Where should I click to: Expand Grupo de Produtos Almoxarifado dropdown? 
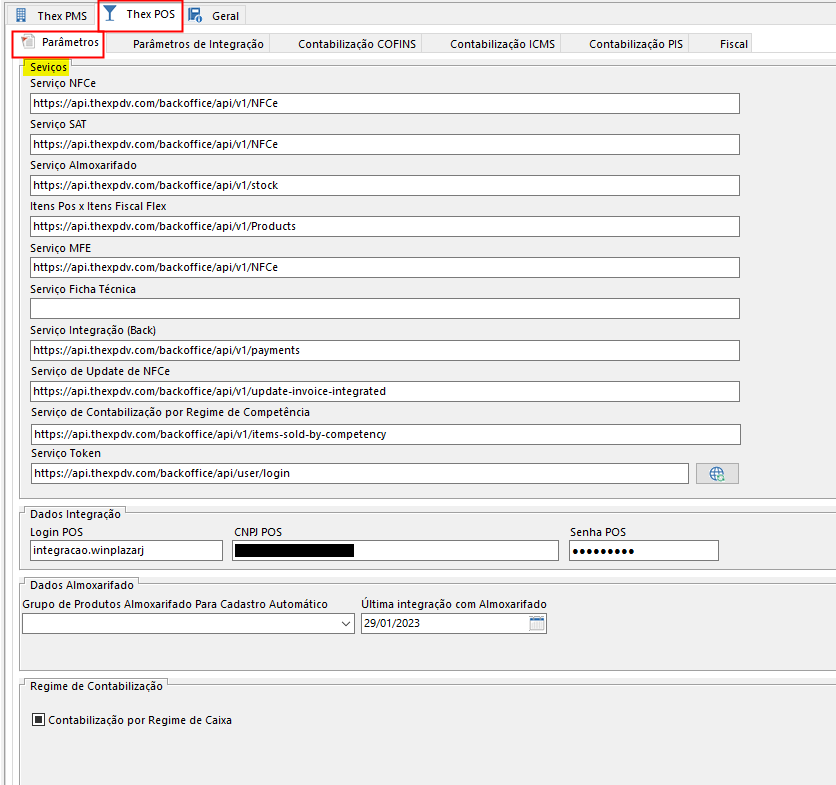tap(345, 623)
